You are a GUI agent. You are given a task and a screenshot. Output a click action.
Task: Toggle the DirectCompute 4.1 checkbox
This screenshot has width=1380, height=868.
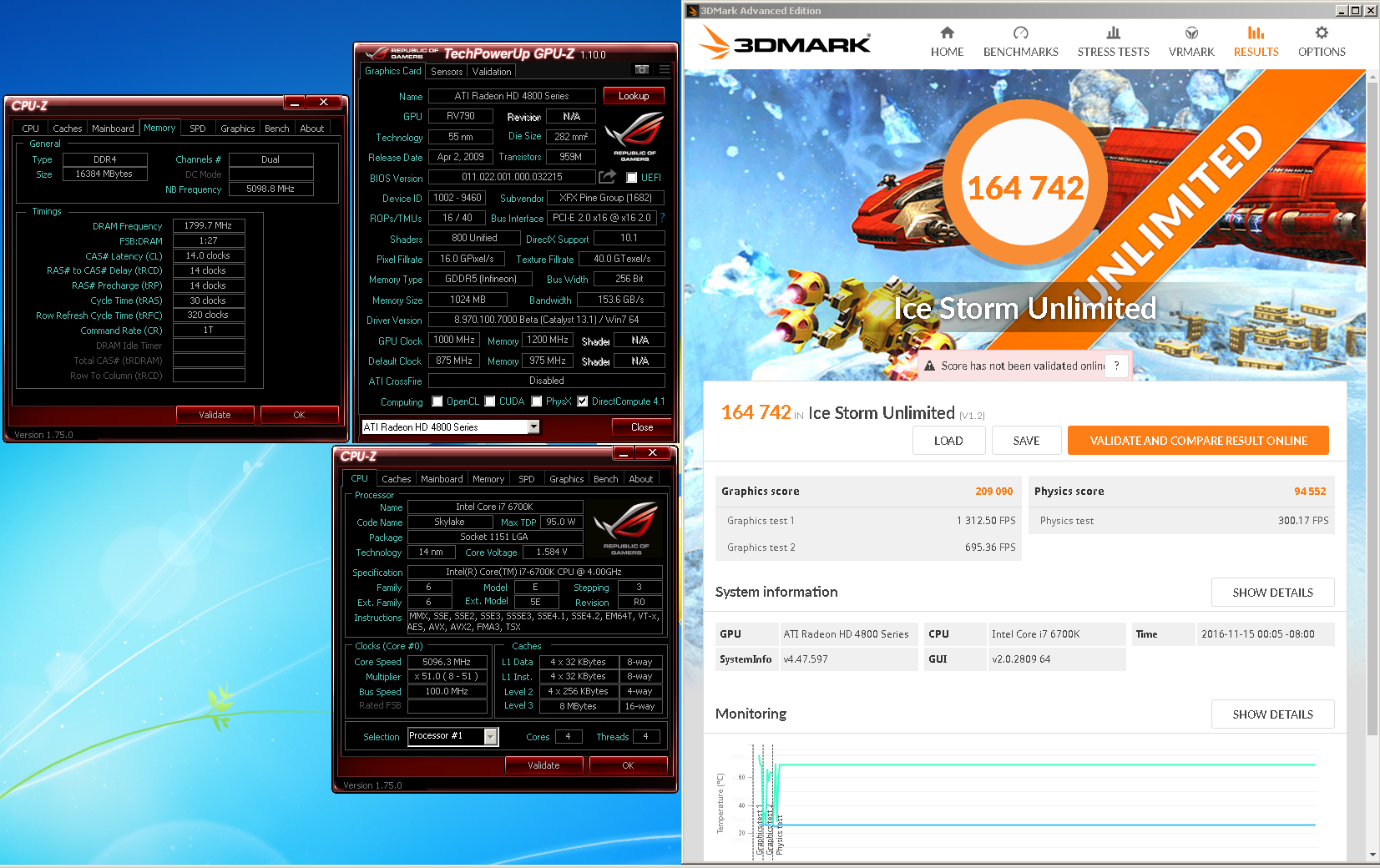[583, 401]
